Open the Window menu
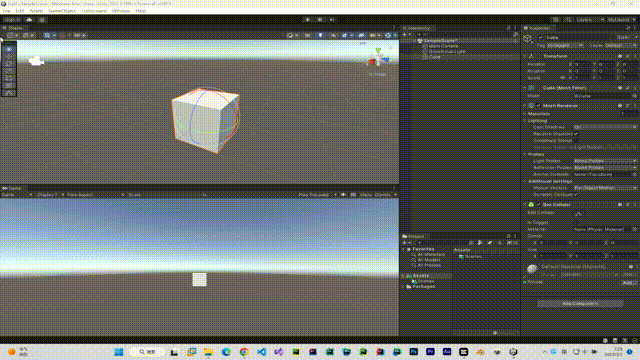 121,11
